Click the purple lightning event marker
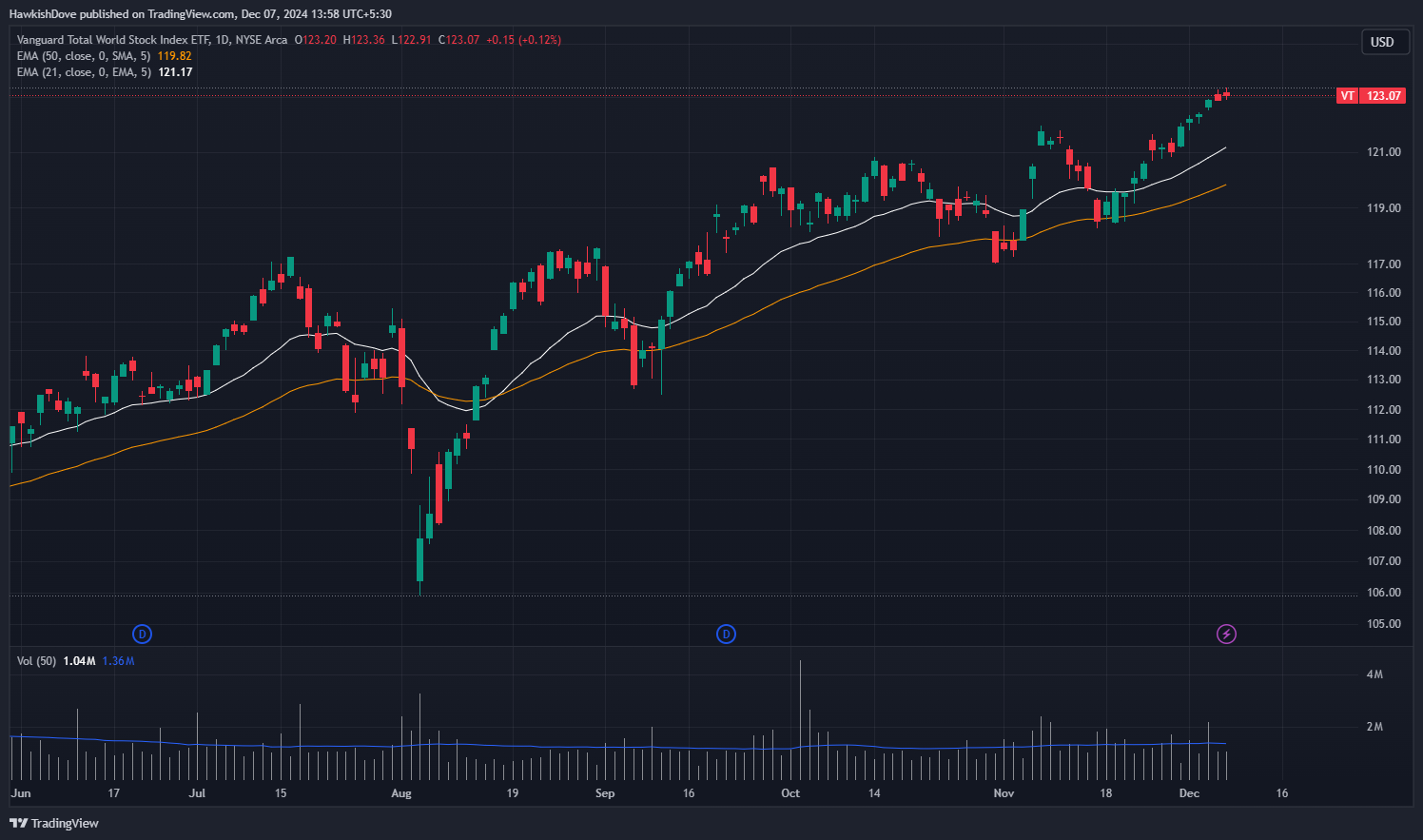This screenshot has height=840, width=1423. click(1227, 634)
